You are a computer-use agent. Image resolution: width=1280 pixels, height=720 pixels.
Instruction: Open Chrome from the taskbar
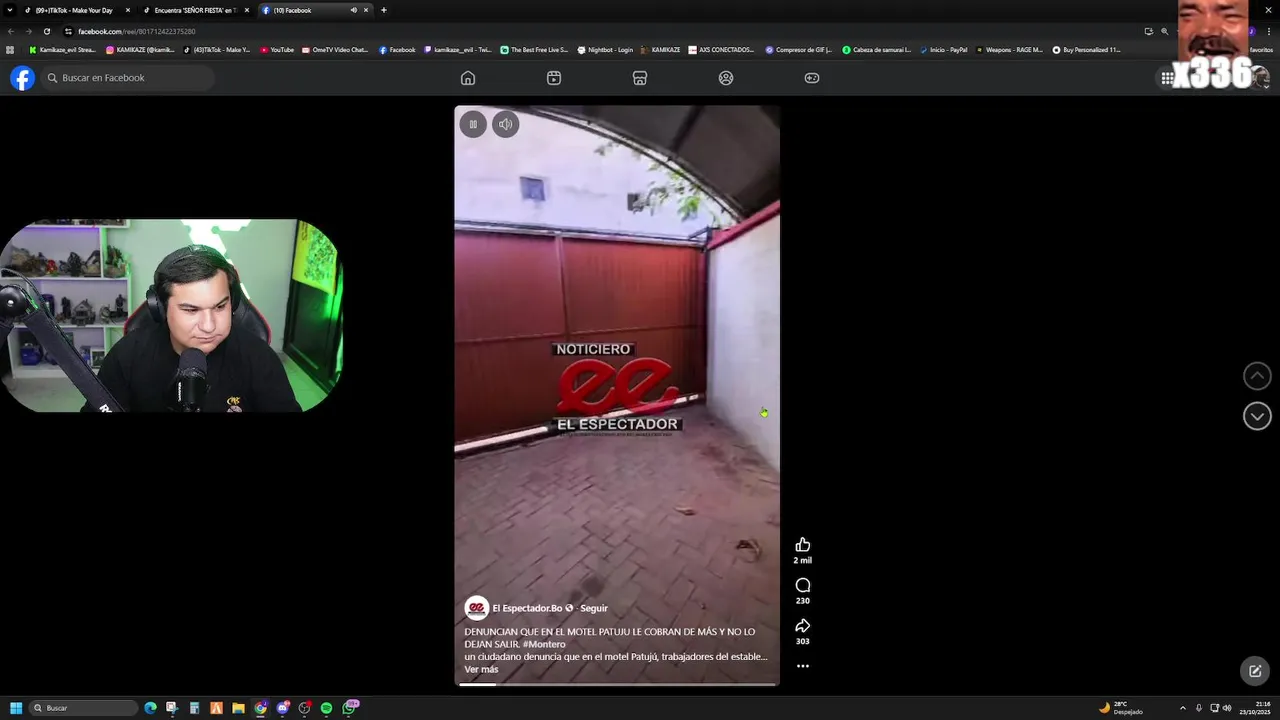[x=260, y=708]
